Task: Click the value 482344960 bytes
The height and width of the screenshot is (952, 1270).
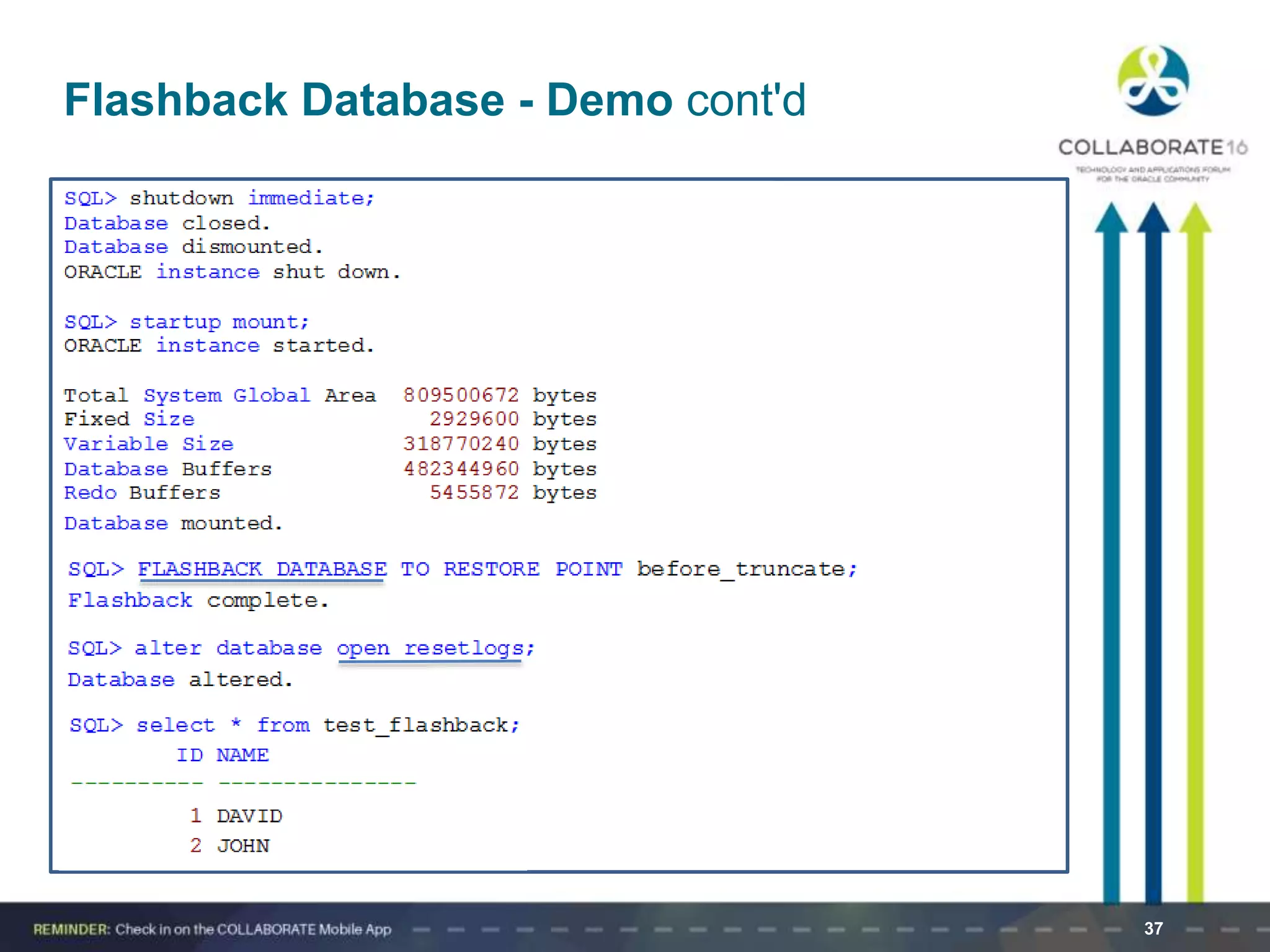Action: click(500, 469)
